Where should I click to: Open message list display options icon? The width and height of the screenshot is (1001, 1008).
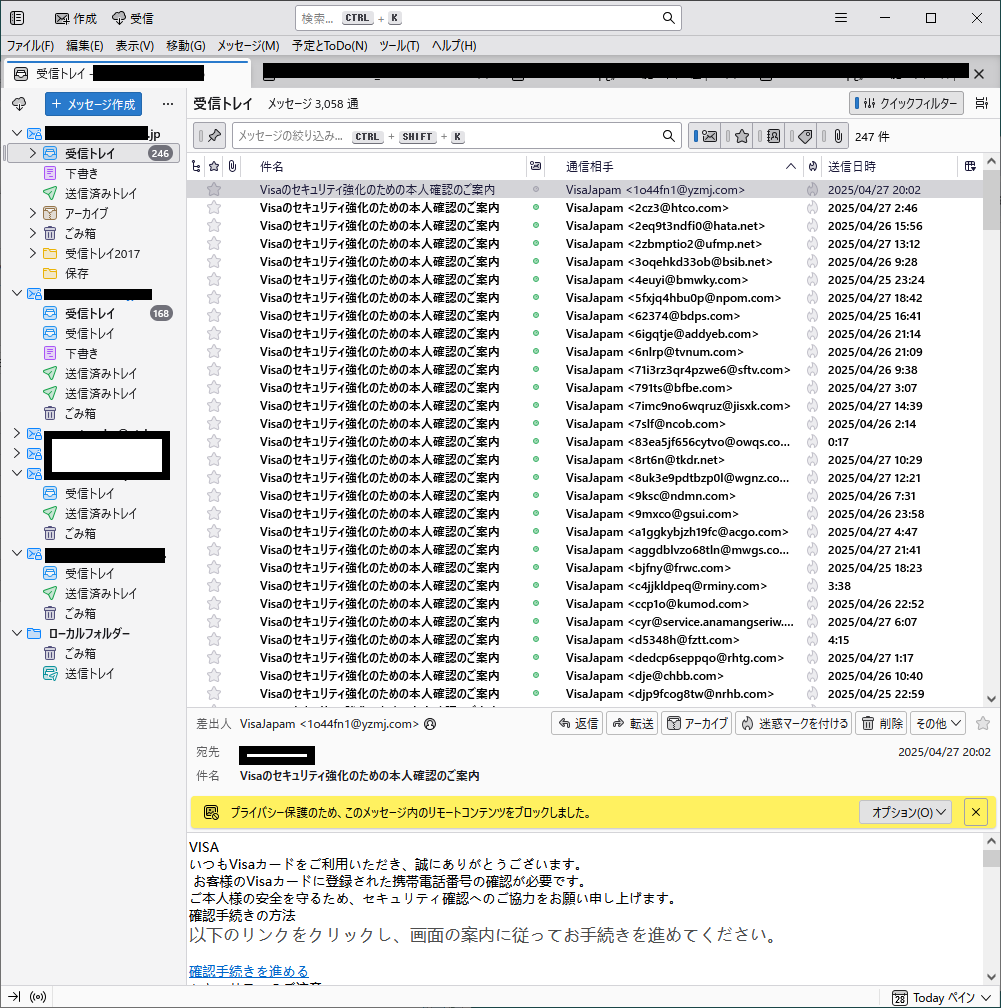(982, 104)
